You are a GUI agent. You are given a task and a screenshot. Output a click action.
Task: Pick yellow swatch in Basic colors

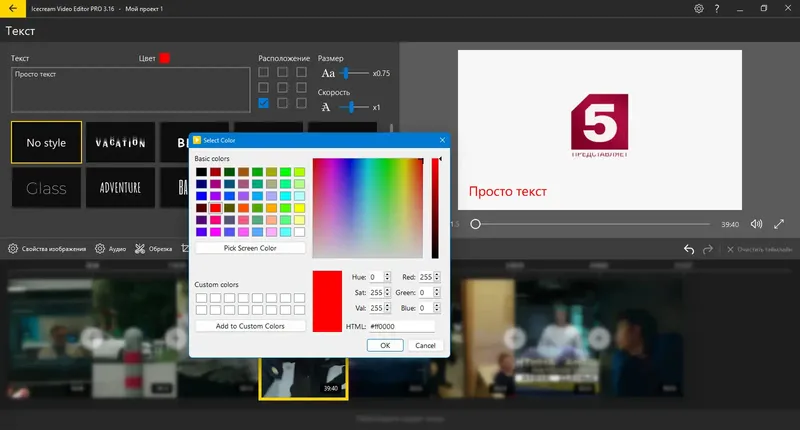pos(299,208)
